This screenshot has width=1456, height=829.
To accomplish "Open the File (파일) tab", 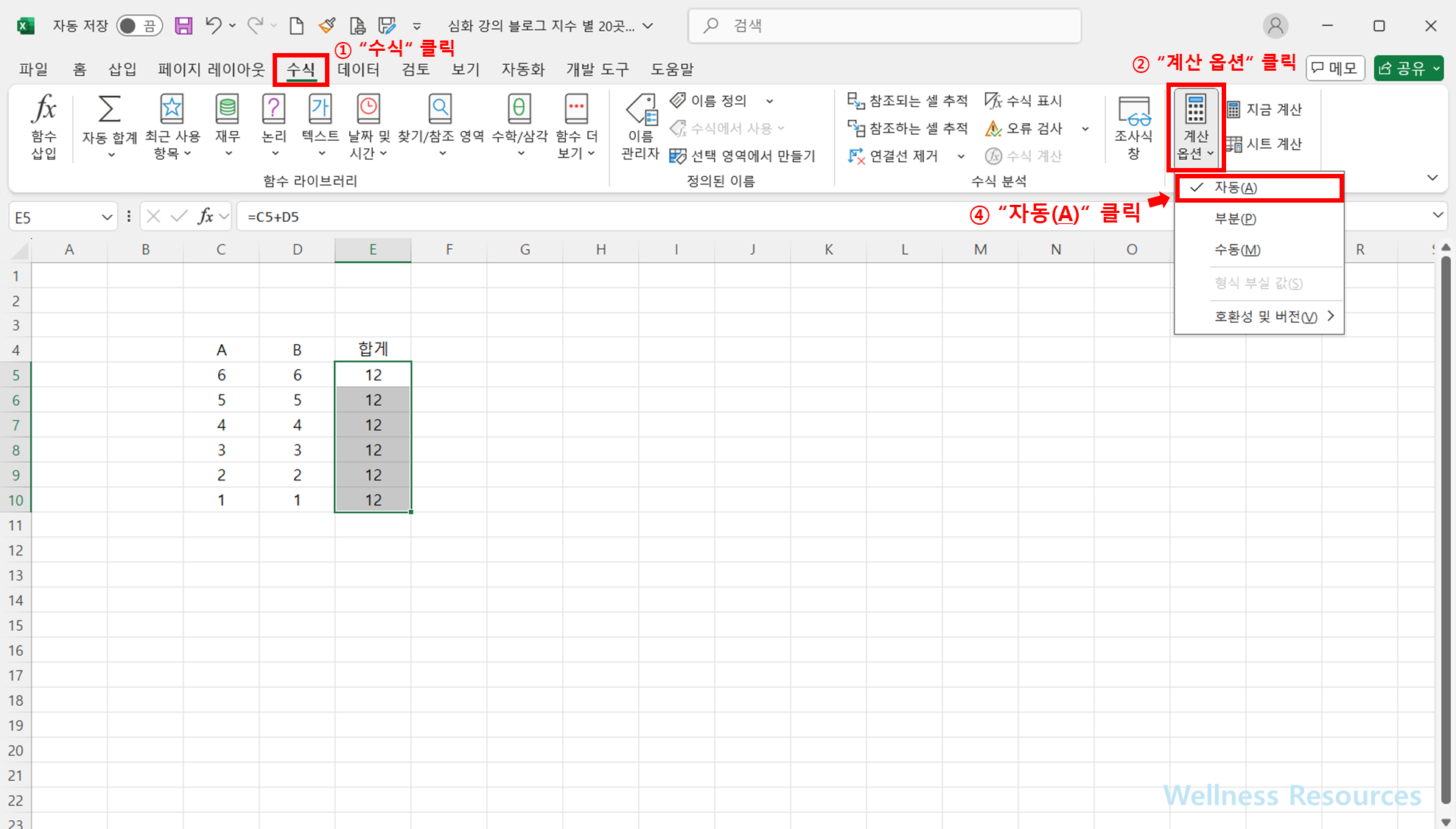I will (x=34, y=69).
